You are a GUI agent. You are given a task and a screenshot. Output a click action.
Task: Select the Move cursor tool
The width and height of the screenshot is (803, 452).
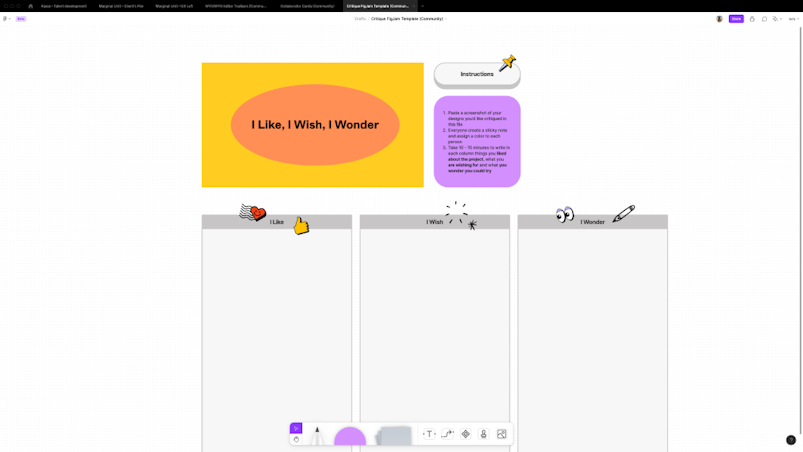tap(296, 428)
